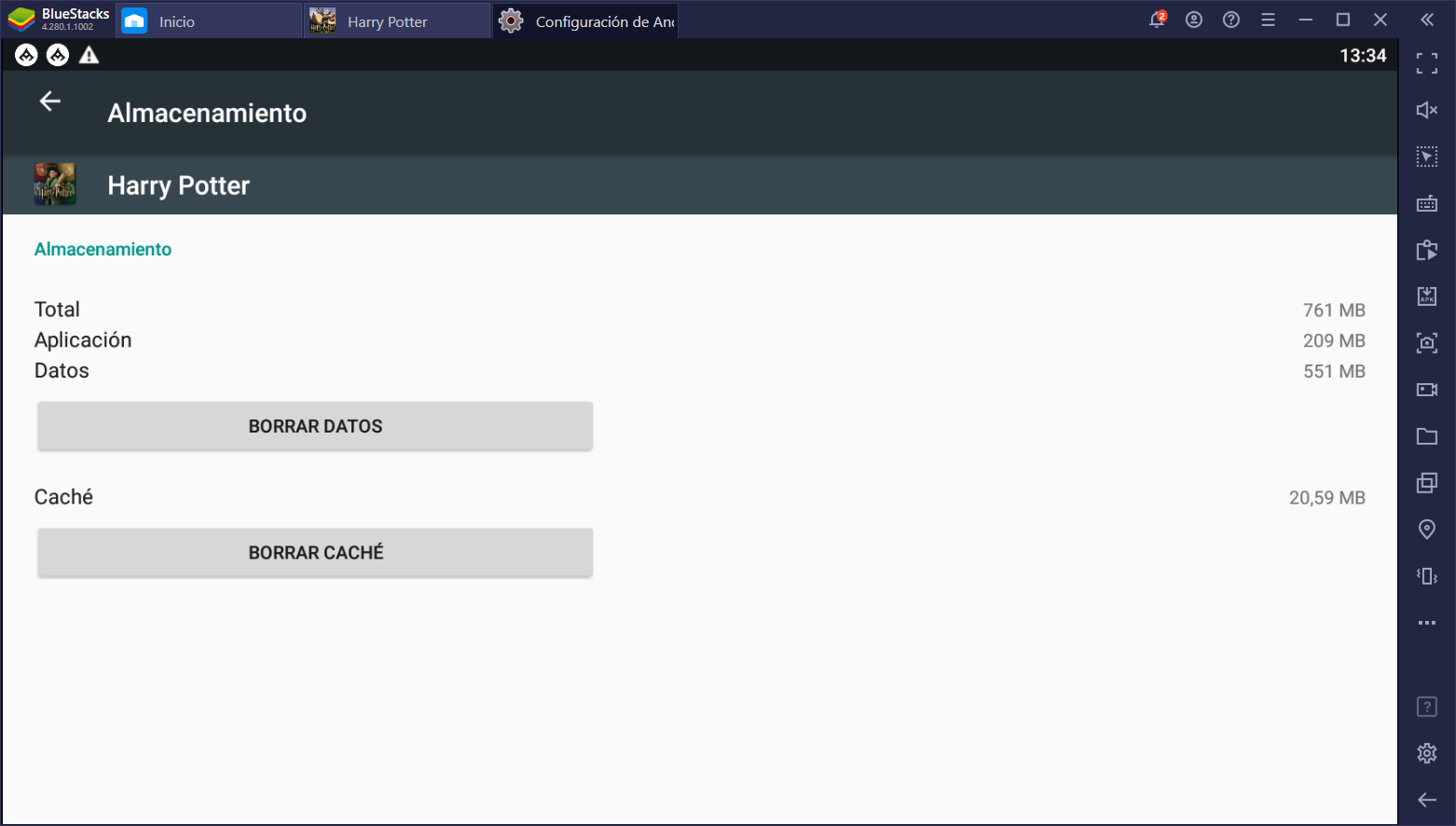Click the BORRAR CACHÉ button

click(x=315, y=553)
